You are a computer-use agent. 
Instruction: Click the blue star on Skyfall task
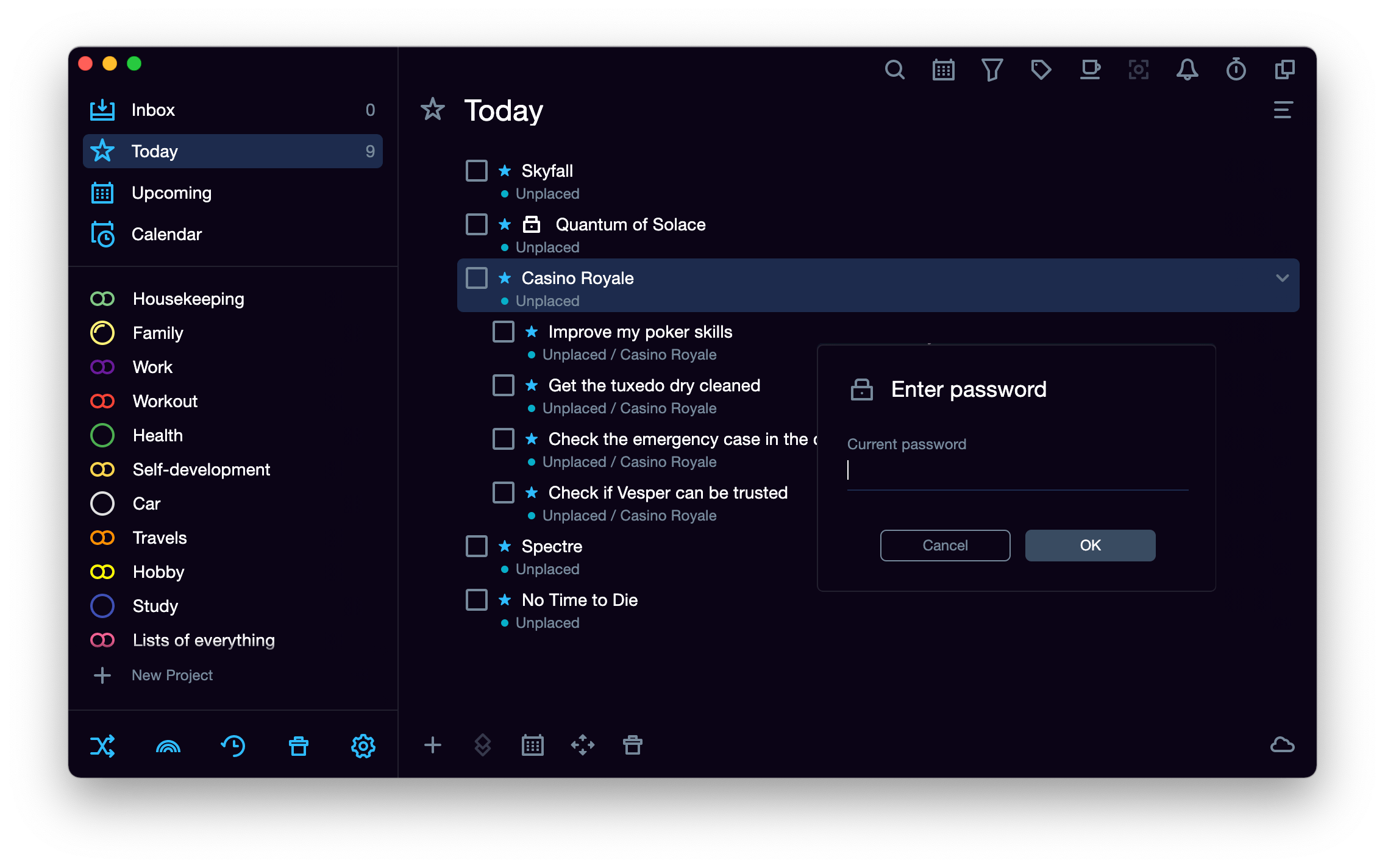click(505, 171)
